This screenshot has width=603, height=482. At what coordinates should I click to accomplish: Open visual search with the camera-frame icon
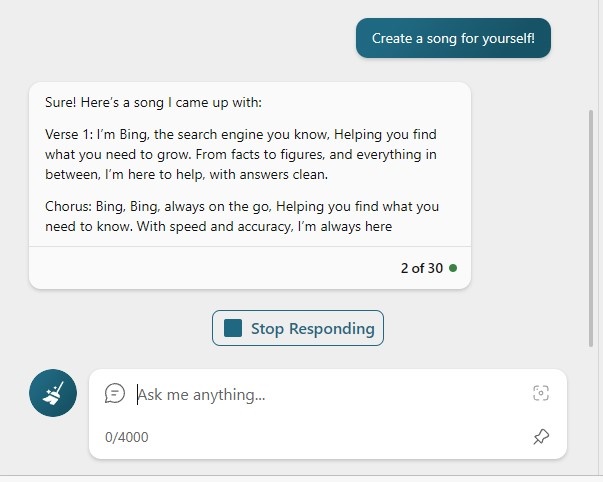pyautogui.click(x=541, y=393)
